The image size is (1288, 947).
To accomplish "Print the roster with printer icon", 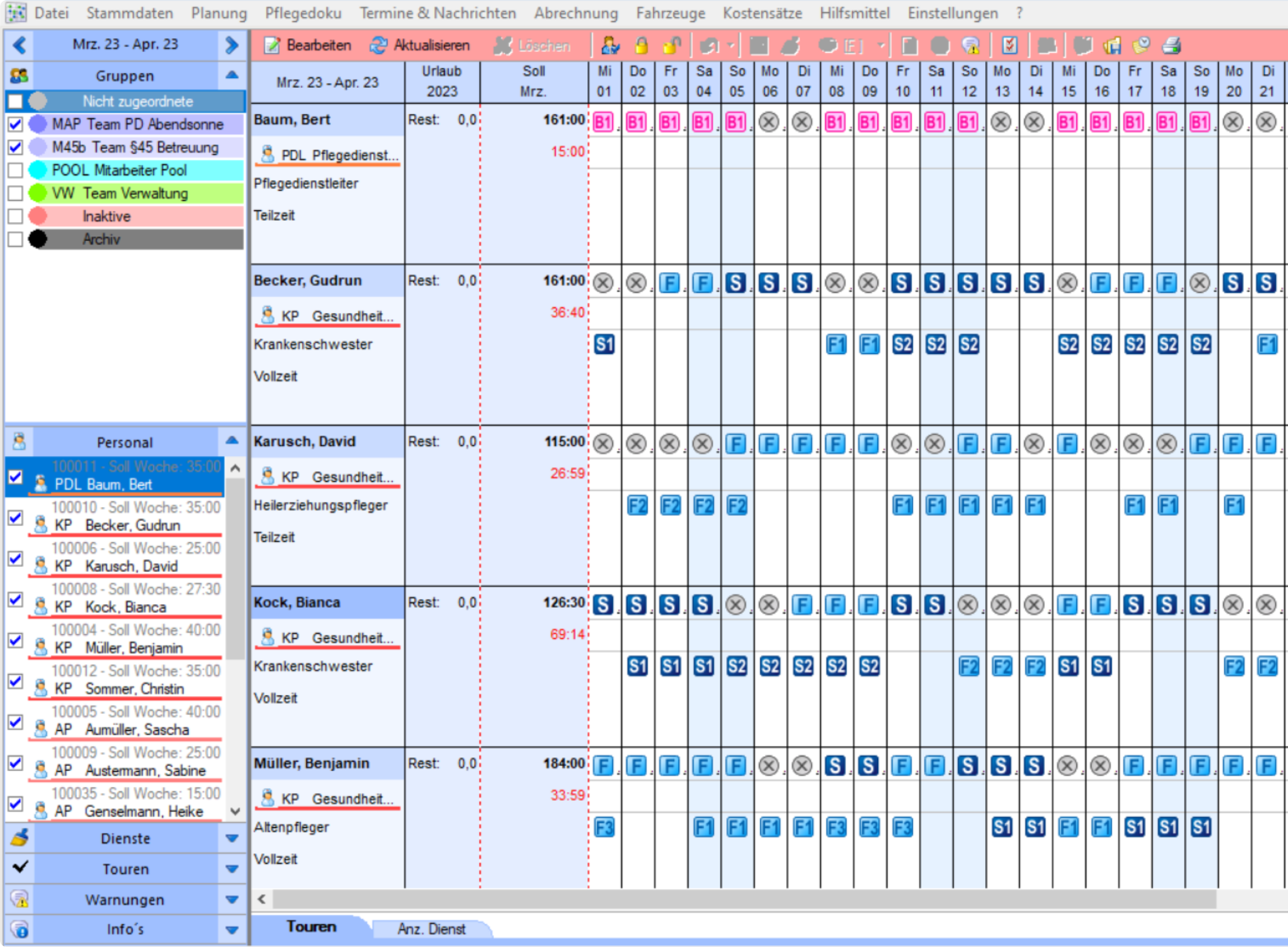I will pos(1172,45).
